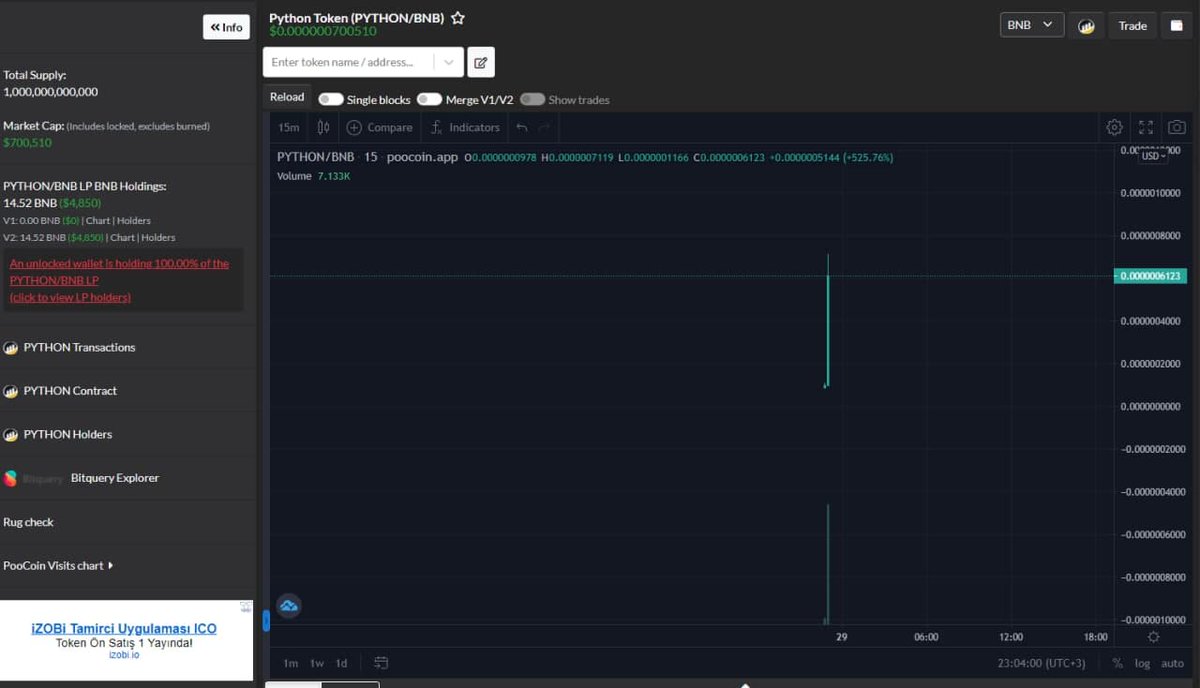The width and height of the screenshot is (1200, 688).
Task: Open Bitquery Explorer link
Action: point(115,478)
